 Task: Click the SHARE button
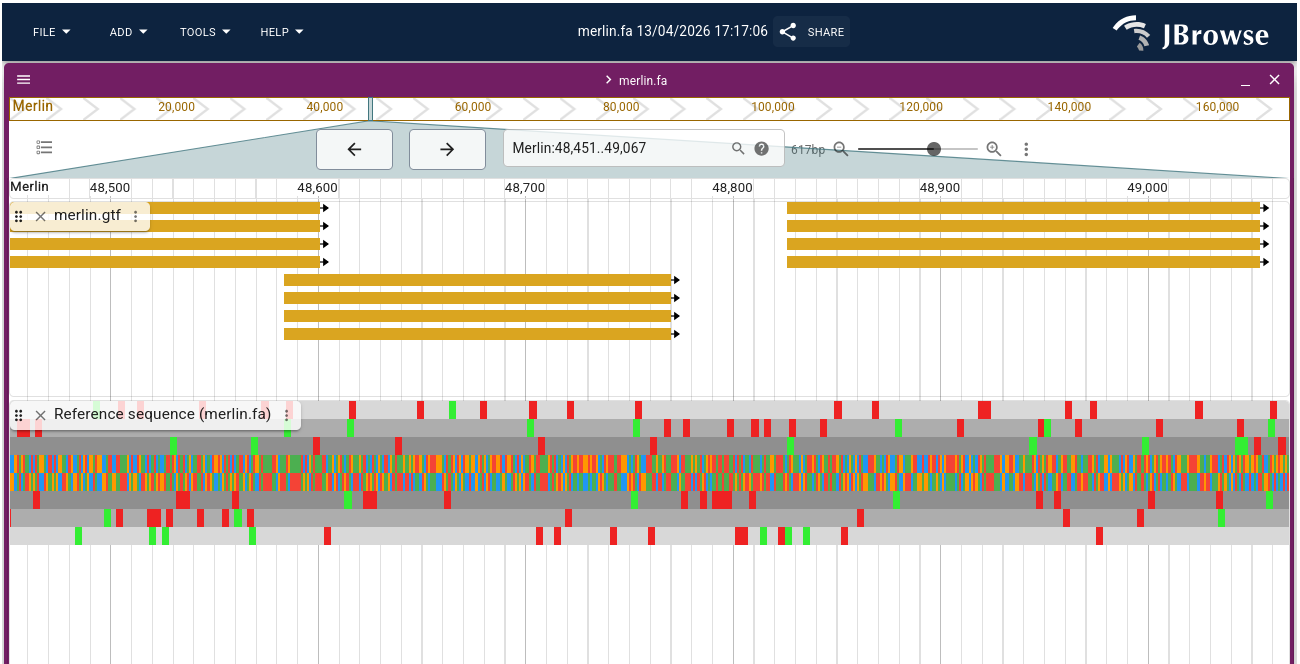[810, 31]
